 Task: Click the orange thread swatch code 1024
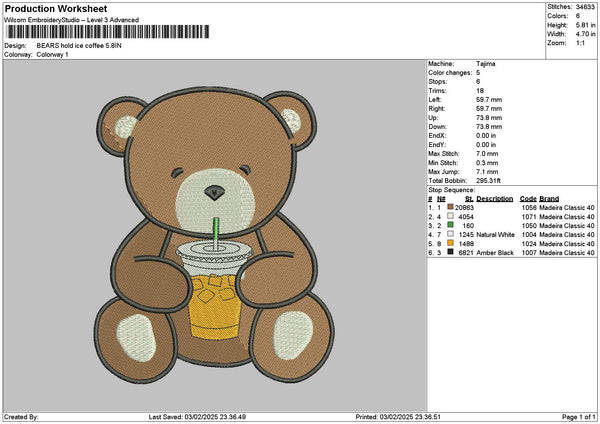(x=451, y=243)
